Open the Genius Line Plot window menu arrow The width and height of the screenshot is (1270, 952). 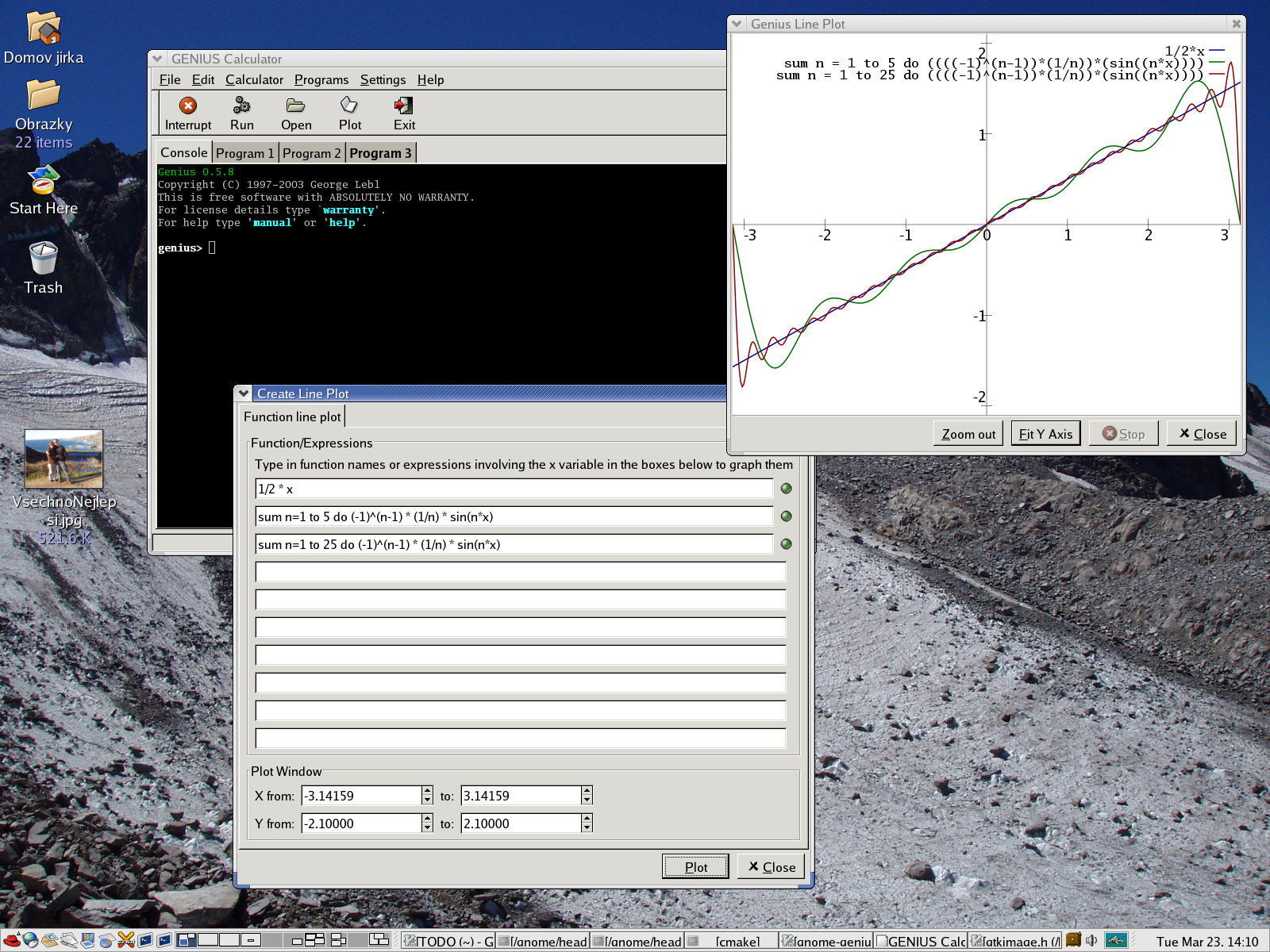coord(737,24)
